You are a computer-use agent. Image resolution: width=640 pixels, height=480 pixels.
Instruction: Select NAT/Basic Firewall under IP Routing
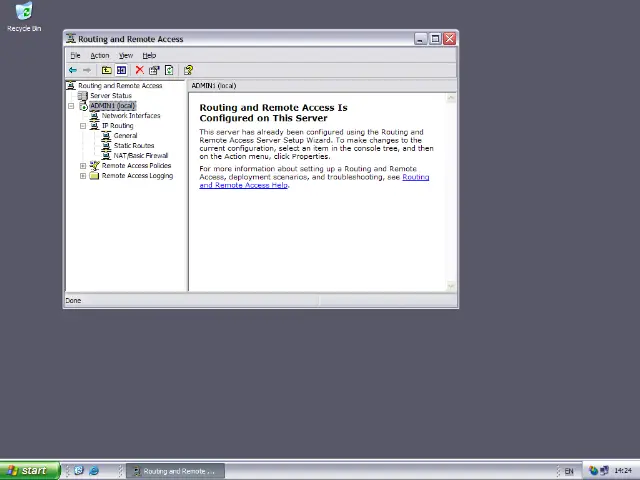click(x=140, y=156)
